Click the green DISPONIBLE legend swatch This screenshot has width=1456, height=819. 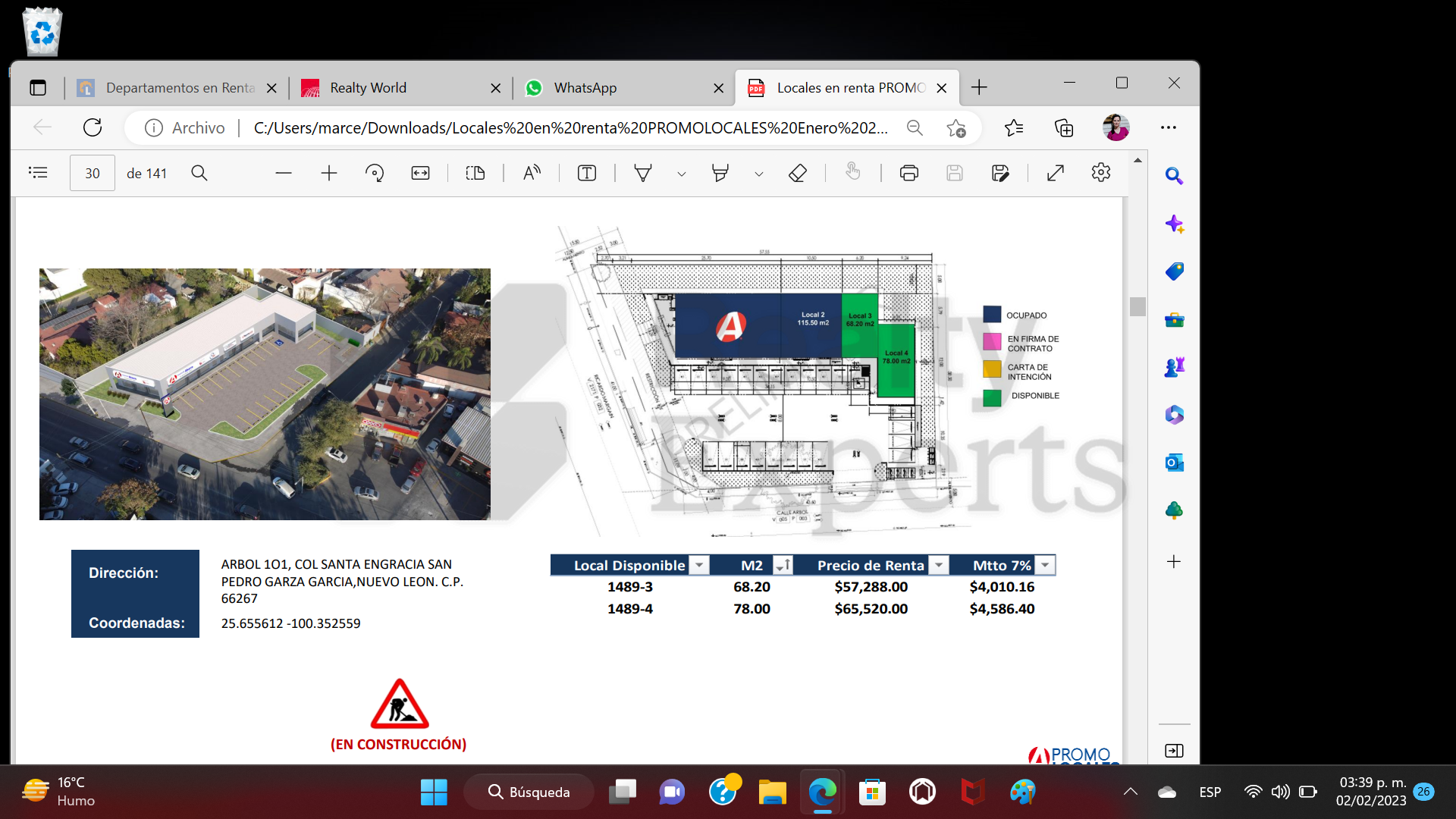(x=992, y=397)
